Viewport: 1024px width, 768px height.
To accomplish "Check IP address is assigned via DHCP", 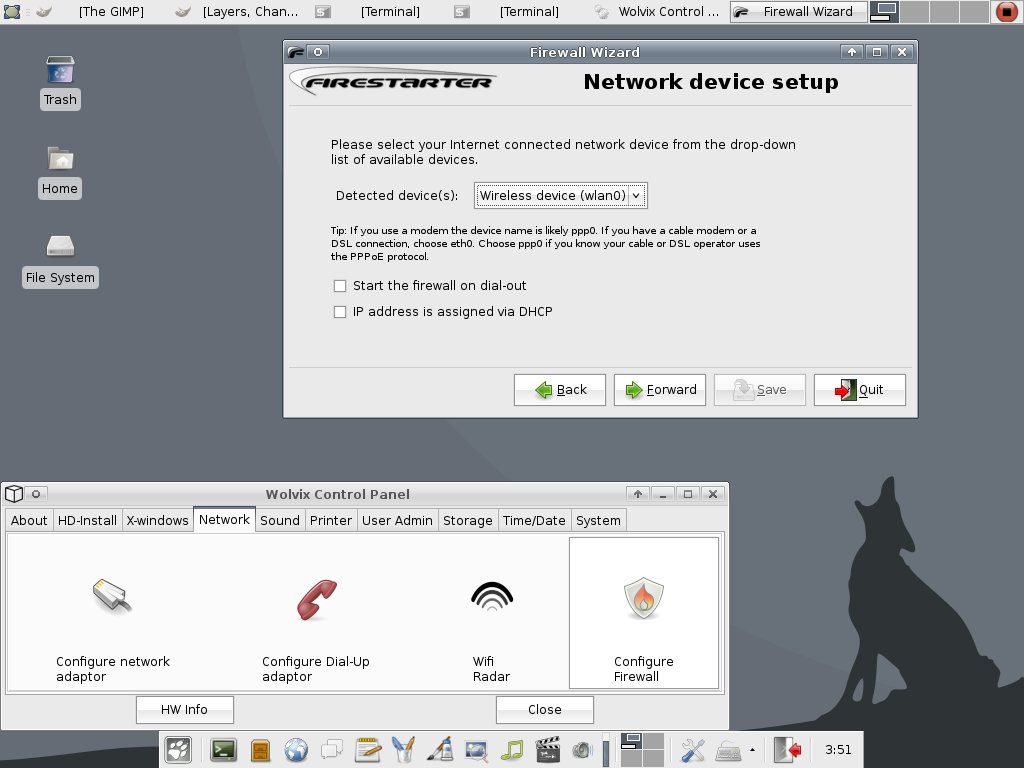I will click(340, 312).
